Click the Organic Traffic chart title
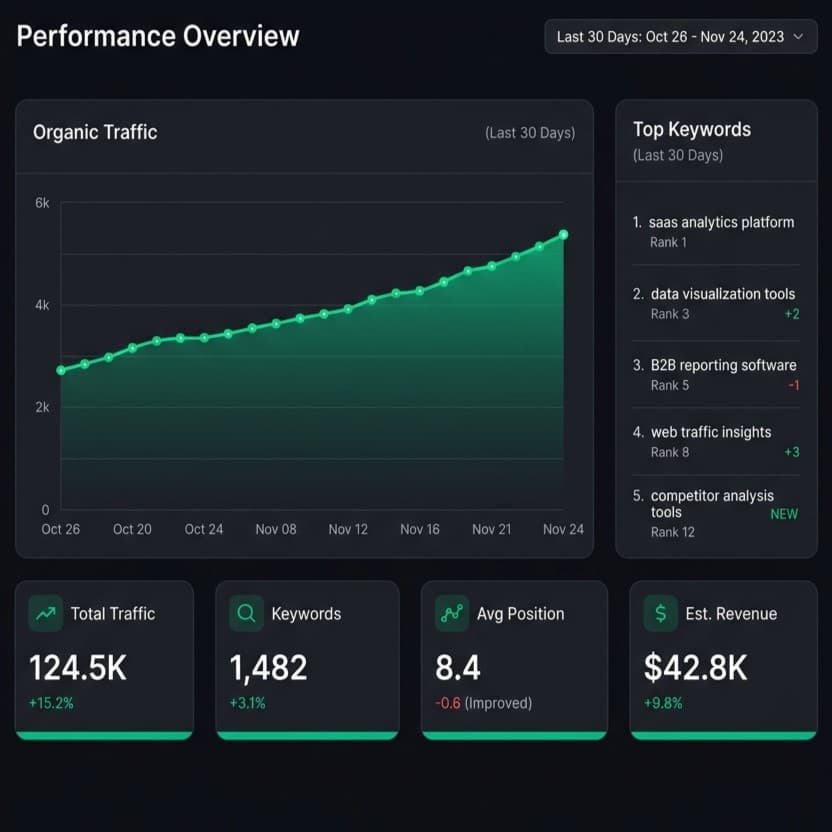The height and width of the screenshot is (832, 832). [95, 132]
